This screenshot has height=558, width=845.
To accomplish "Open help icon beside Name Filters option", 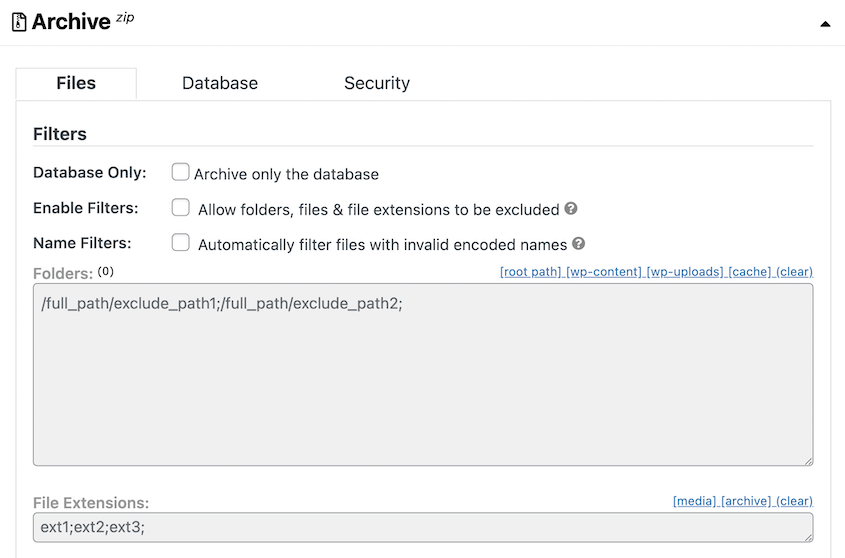I will (x=578, y=243).
